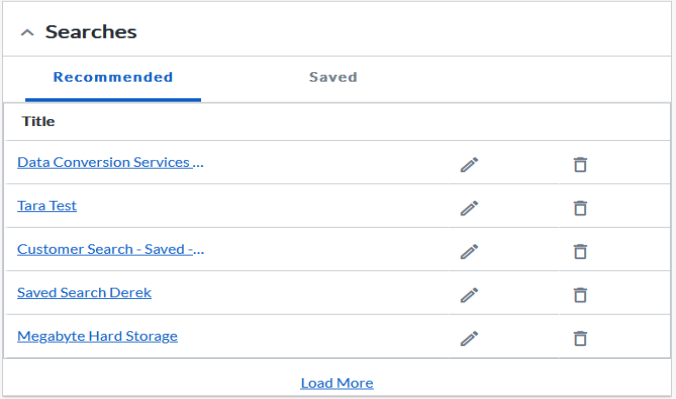
Task: Delete the Tara Test saved search
Action: (580, 208)
